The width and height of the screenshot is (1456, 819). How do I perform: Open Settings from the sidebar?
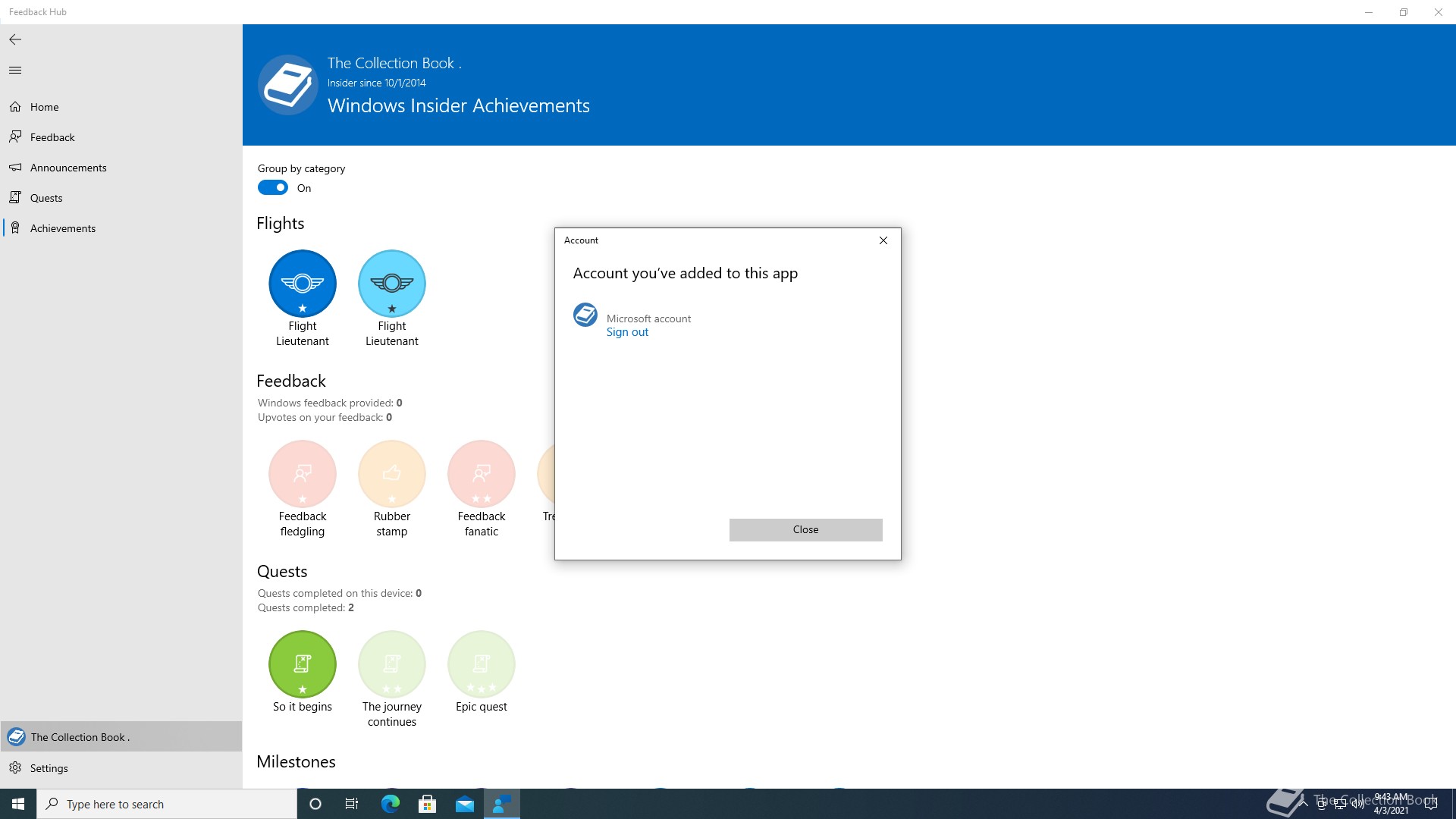pyautogui.click(x=49, y=768)
